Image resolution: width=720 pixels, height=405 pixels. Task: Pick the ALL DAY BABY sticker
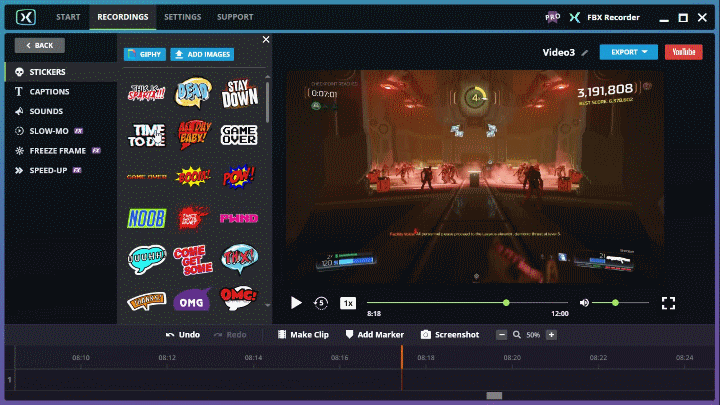pos(193,135)
